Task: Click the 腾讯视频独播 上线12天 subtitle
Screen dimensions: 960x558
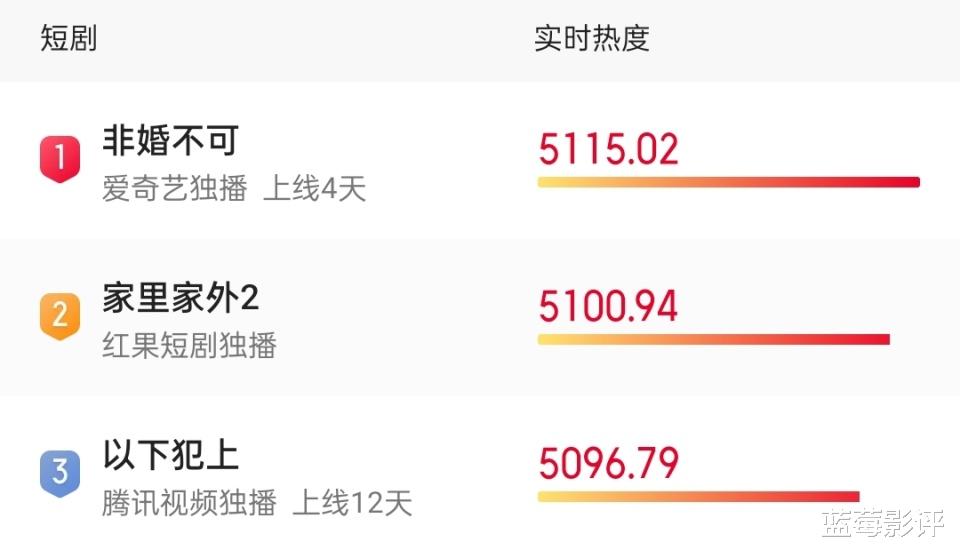Action: 256,503
